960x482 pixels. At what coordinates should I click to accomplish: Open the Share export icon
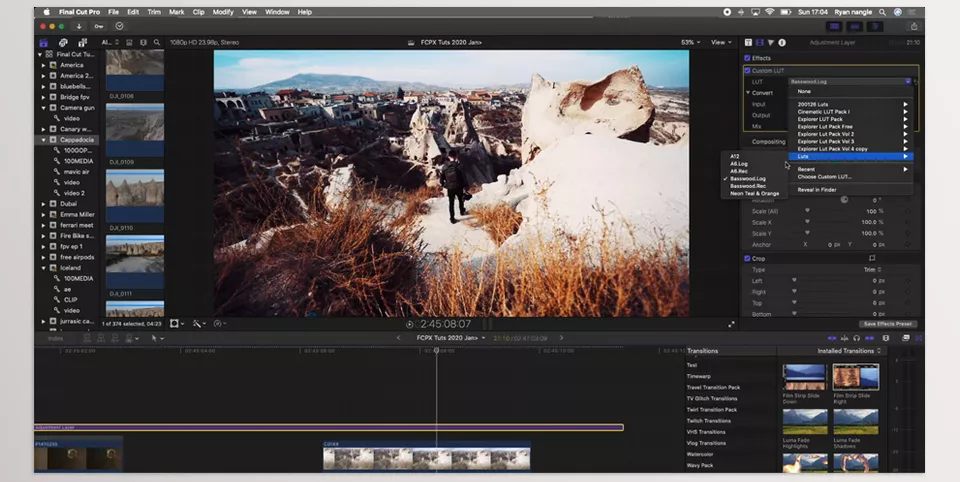(x=913, y=26)
